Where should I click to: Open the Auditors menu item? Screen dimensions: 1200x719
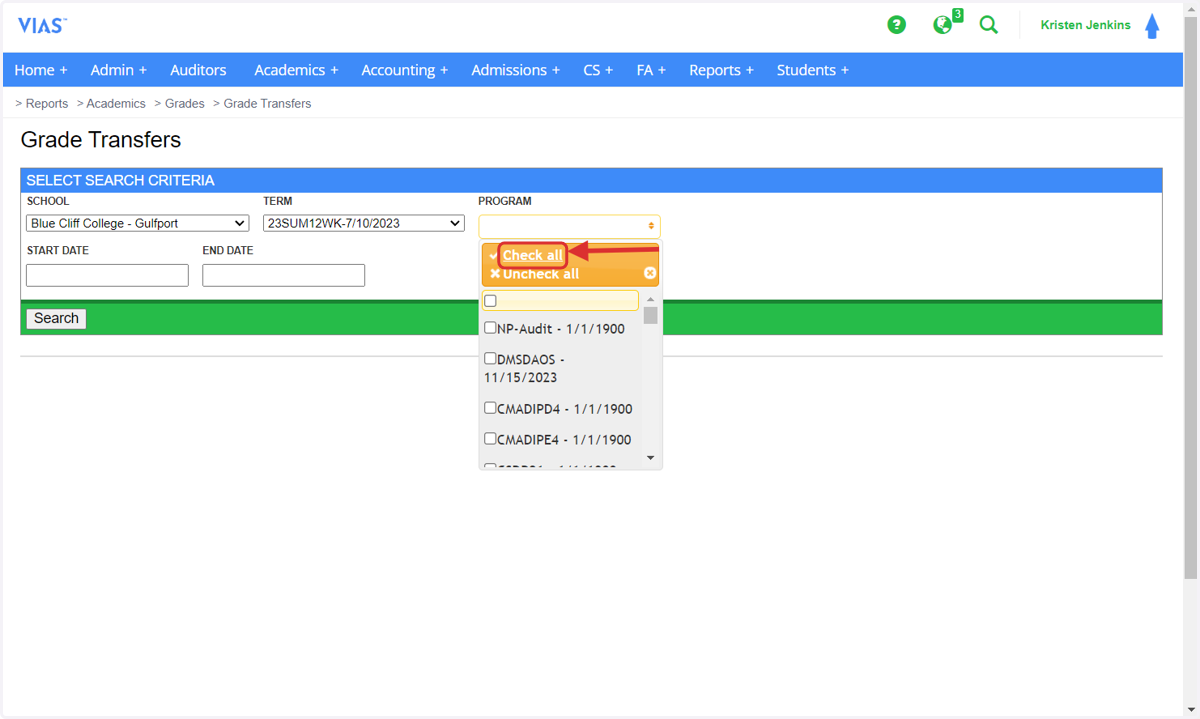pyautogui.click(x=198, y=70)
